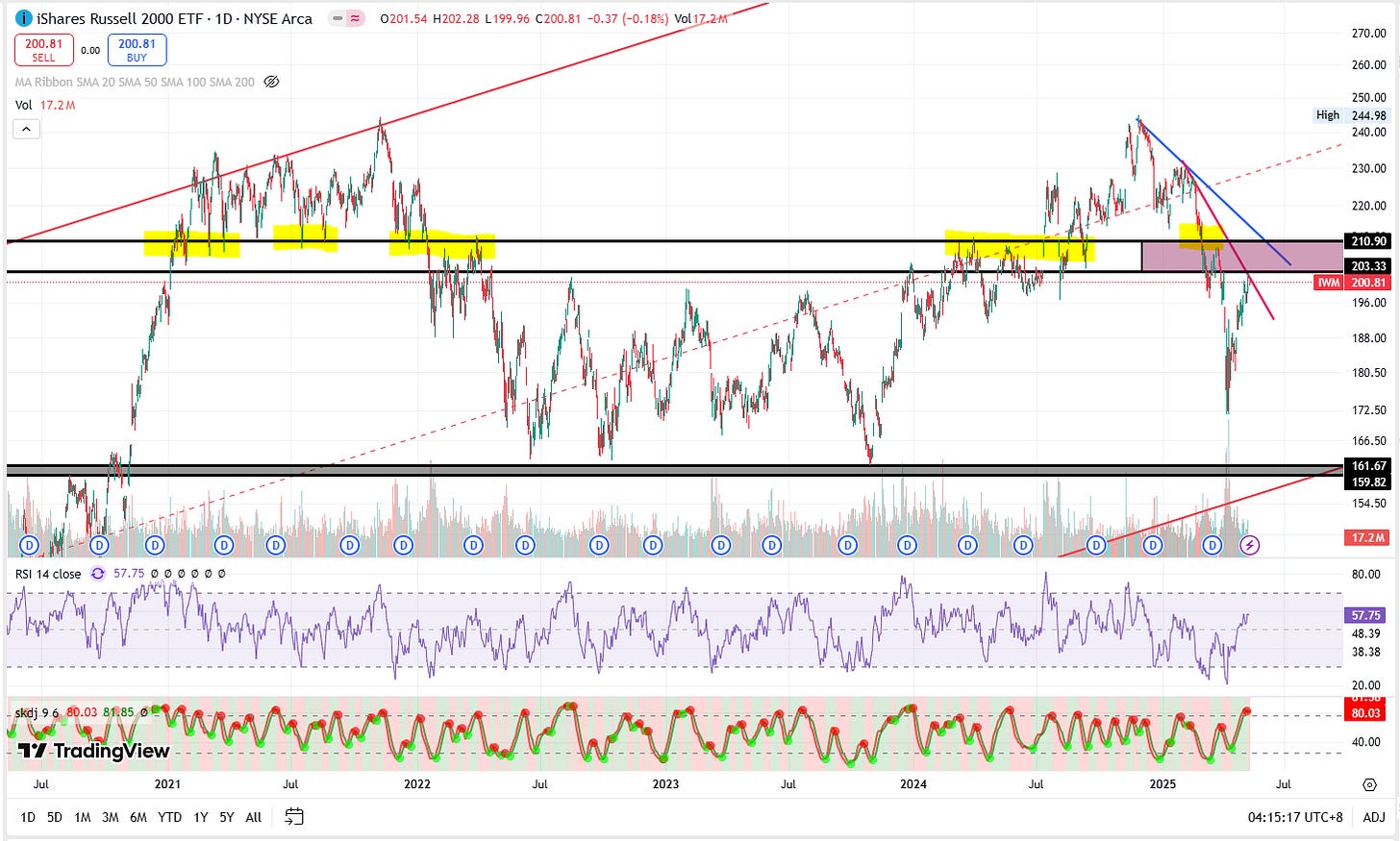Open chart scale settings hexagon gear icon
The width and height of the screenshot is (1400, 841).
(x=1369, y=784)
